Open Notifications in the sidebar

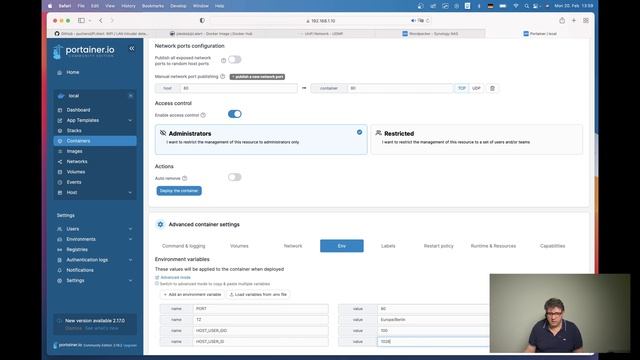[x=80, y=270]
